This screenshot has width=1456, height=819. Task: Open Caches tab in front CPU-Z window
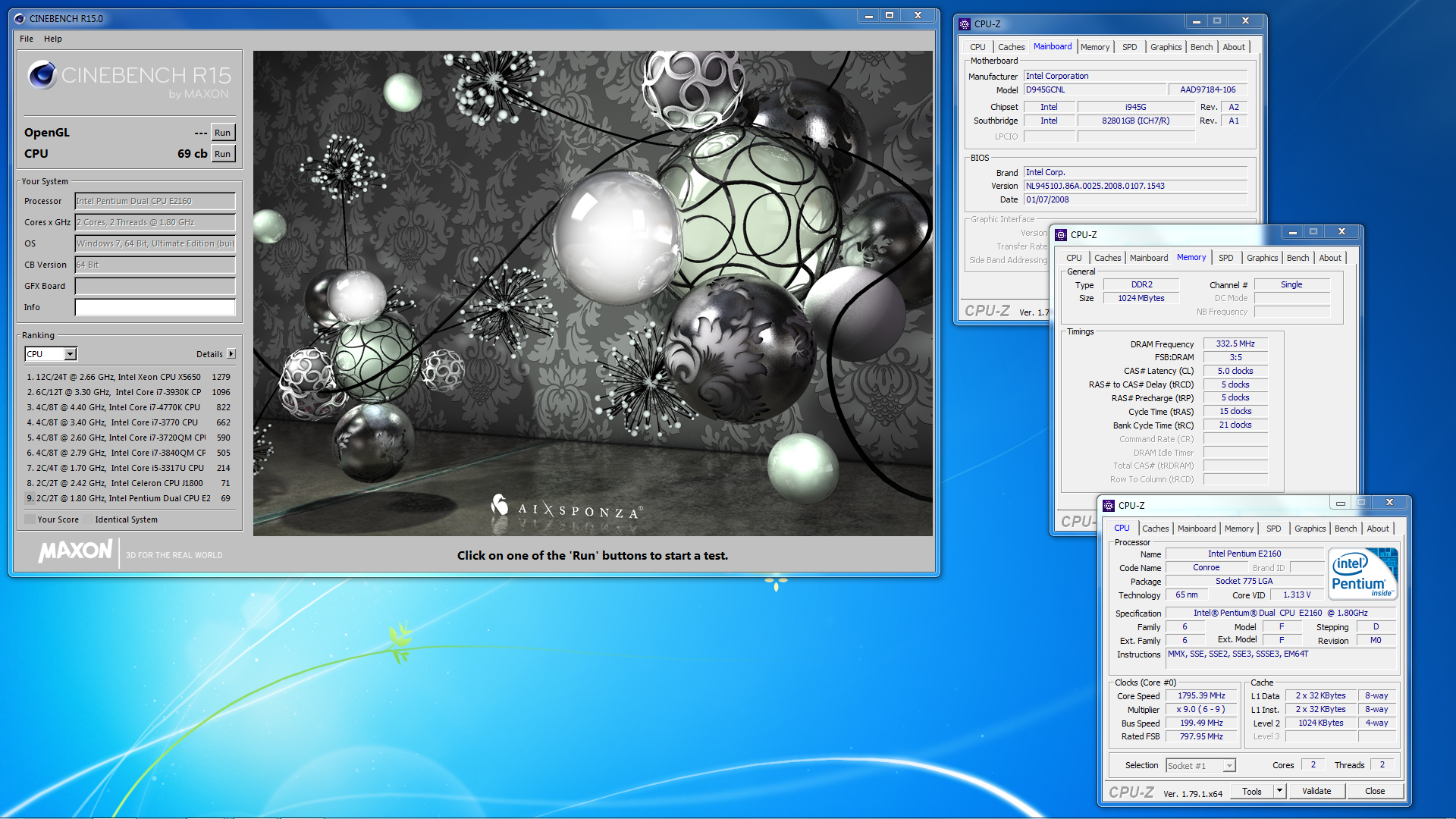pyautogui.click(x=1155, y=529)
